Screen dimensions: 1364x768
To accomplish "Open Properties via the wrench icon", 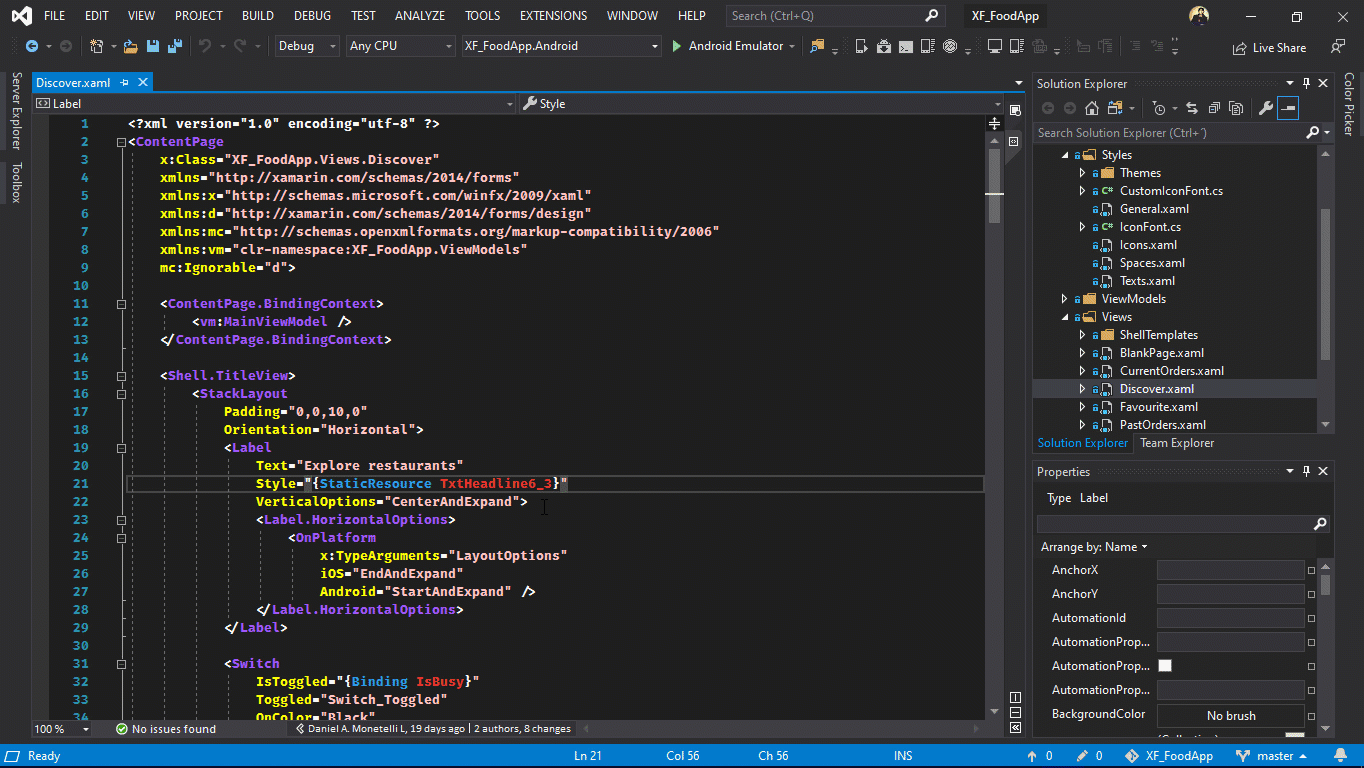I will point(1265,108).
